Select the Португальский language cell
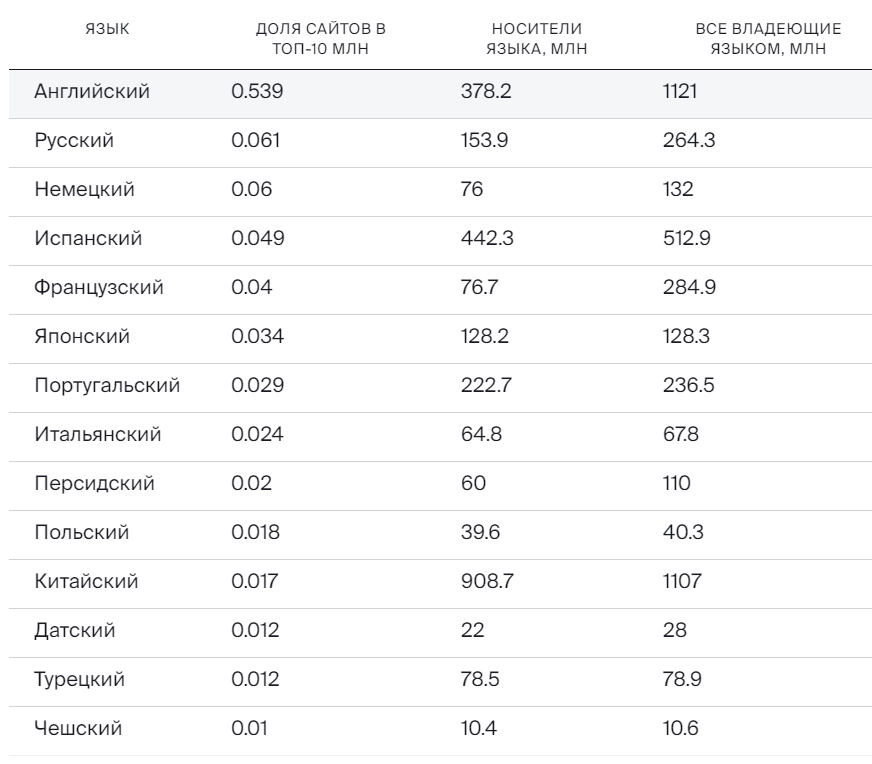This screenshot has height=764, width=872. tap(107, 386)
